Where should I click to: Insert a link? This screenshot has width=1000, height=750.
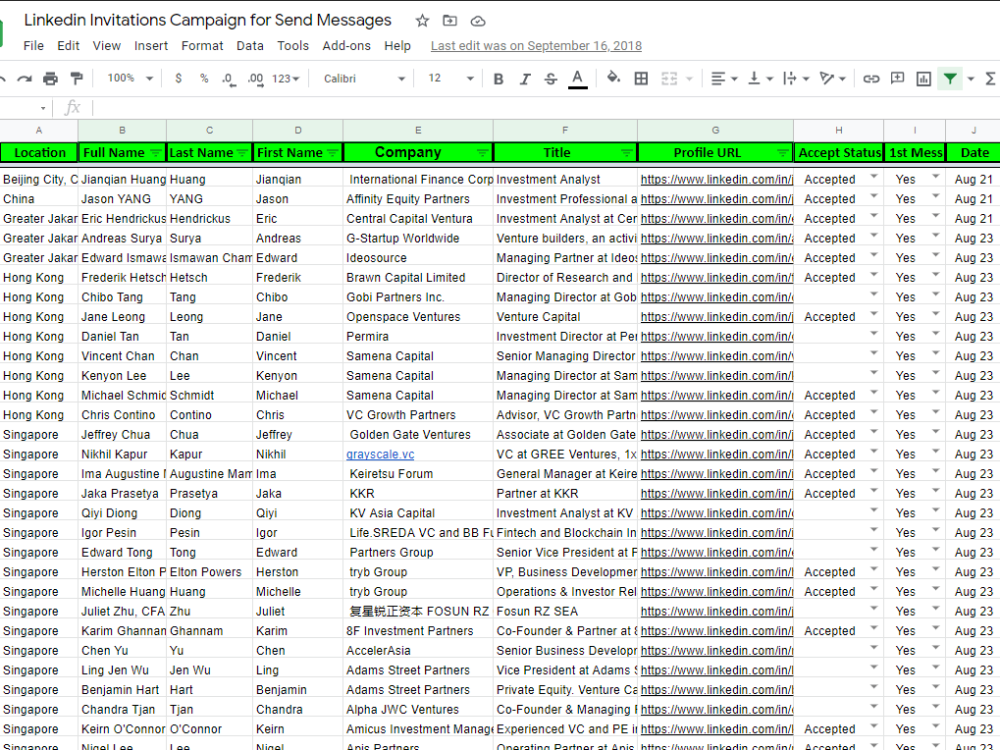click(x=873, y=77)
